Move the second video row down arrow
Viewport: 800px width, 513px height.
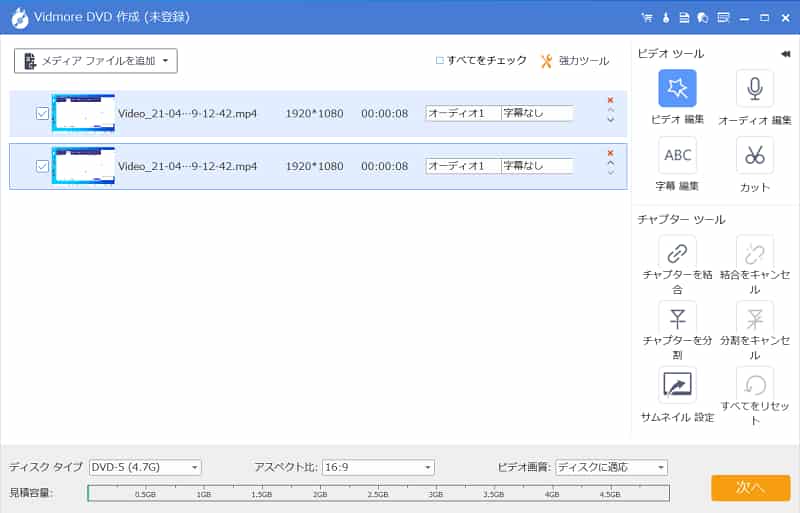(x=610, y=173)
